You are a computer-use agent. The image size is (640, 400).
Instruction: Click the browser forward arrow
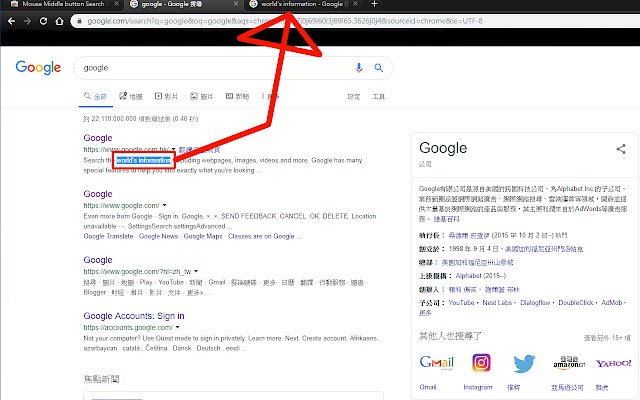pyautogui.click(x=27, y=21)
